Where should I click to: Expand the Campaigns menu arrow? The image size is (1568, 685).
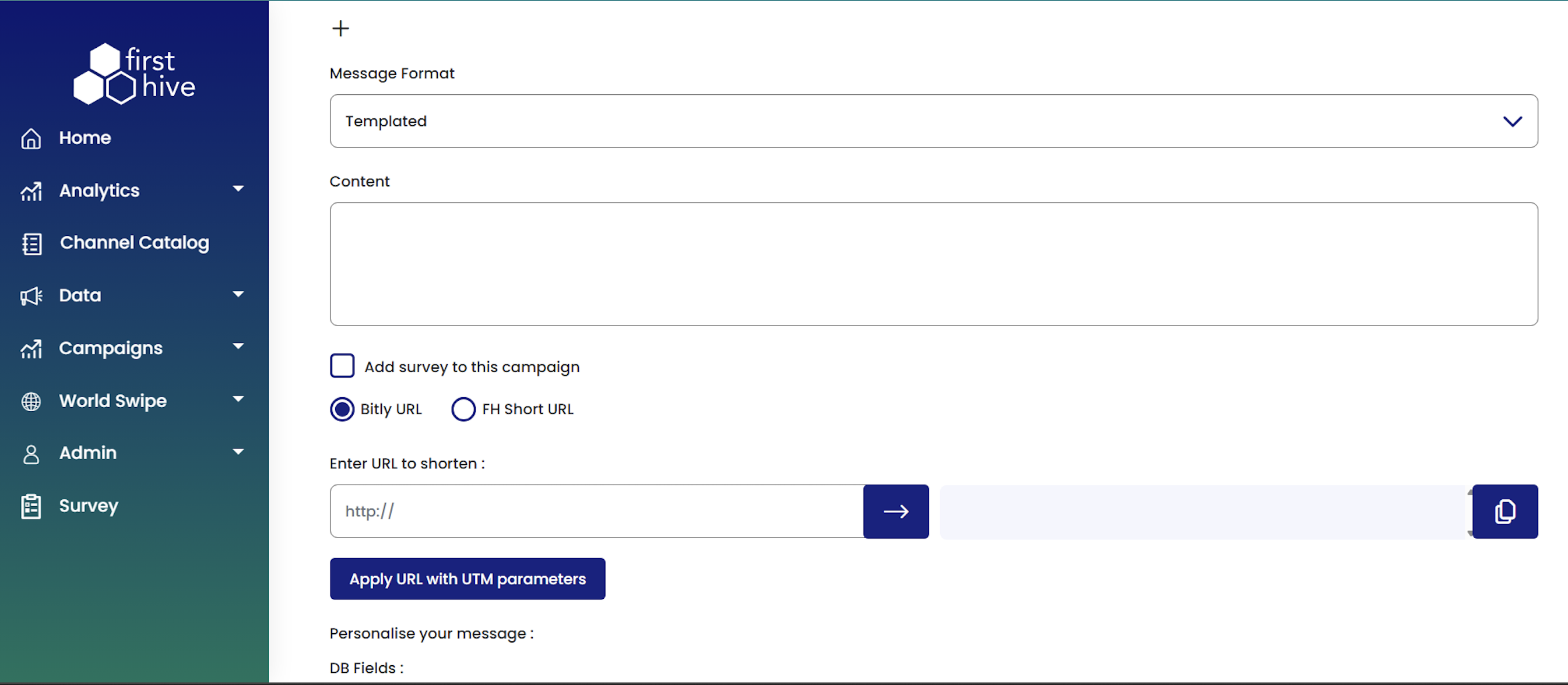click(238, 347)
